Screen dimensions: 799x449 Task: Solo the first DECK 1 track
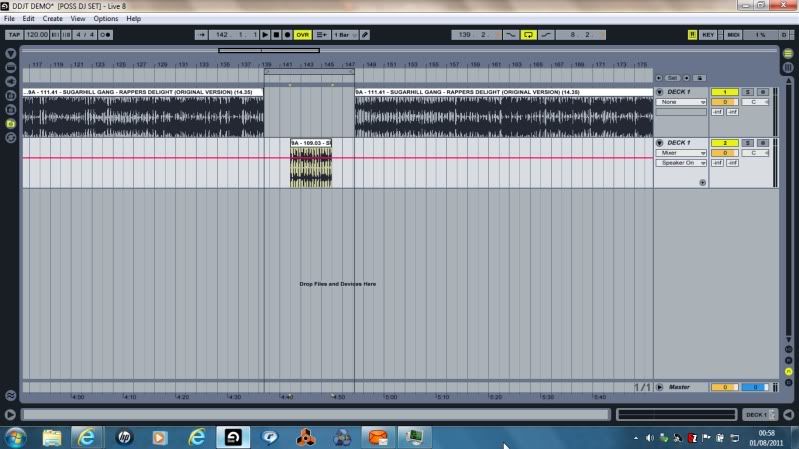748,92
